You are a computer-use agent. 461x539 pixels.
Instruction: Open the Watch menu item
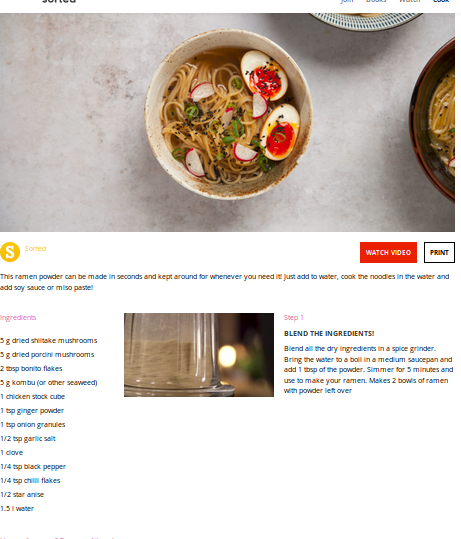[x=410, y=1]
